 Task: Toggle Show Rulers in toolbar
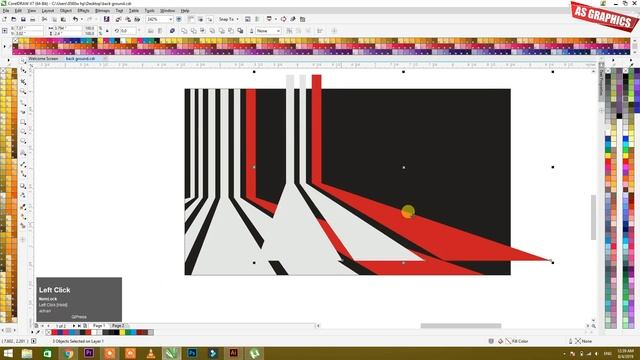point(191,19)
